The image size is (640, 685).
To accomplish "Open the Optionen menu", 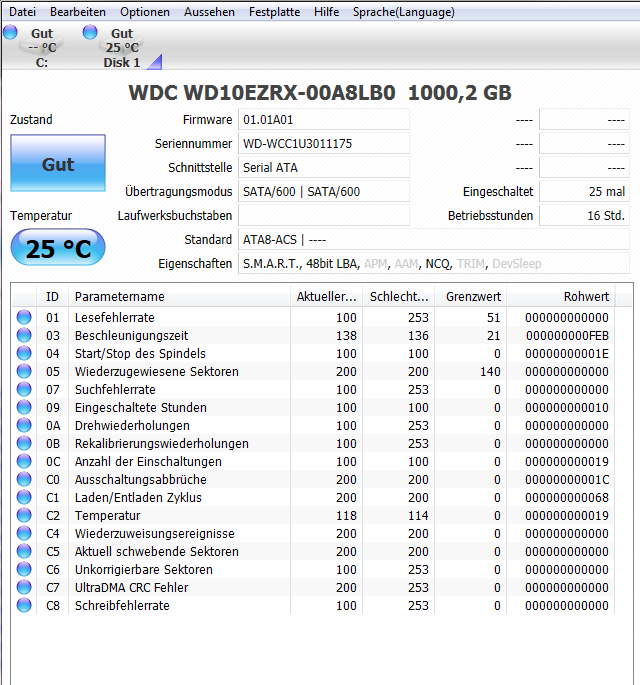I will coord(145,12).
